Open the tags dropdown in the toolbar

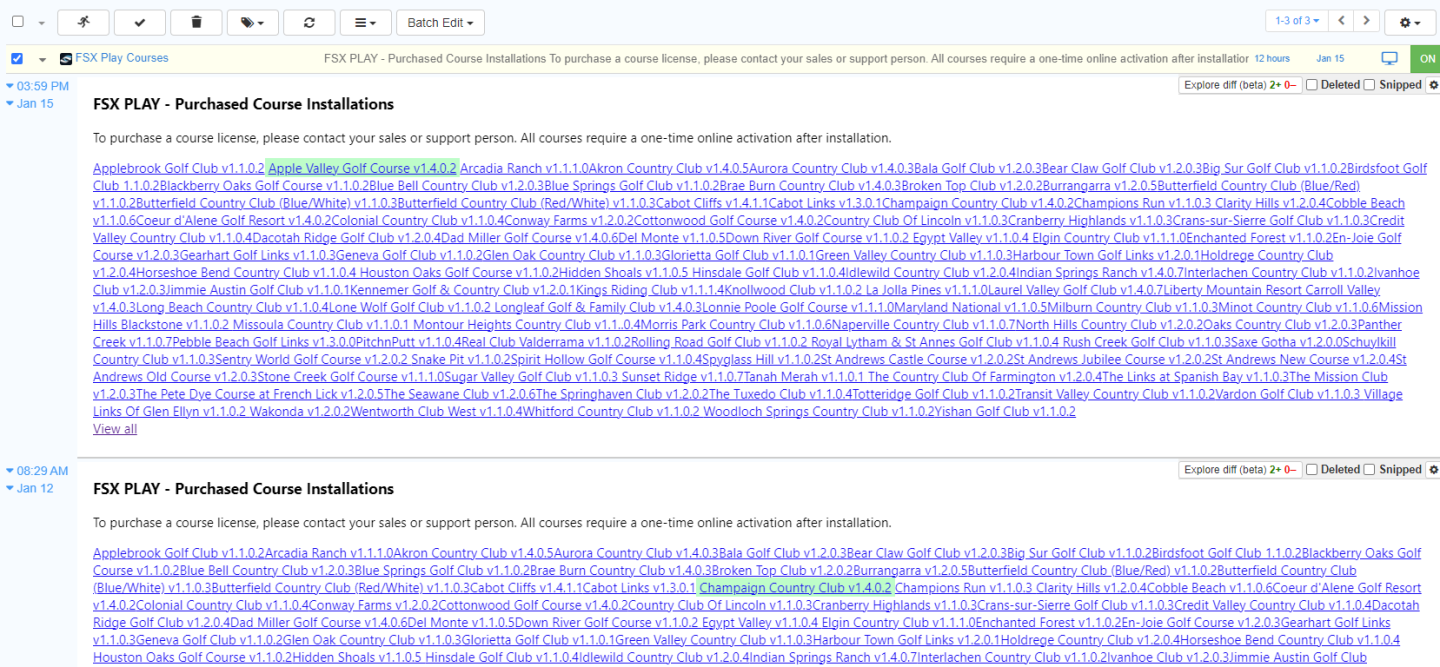point(253,22)
